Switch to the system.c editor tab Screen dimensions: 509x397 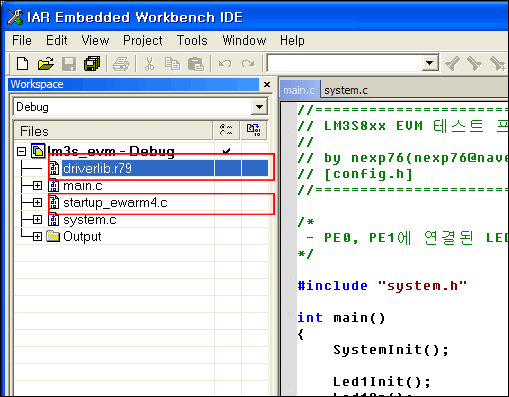tap(346, 90)
